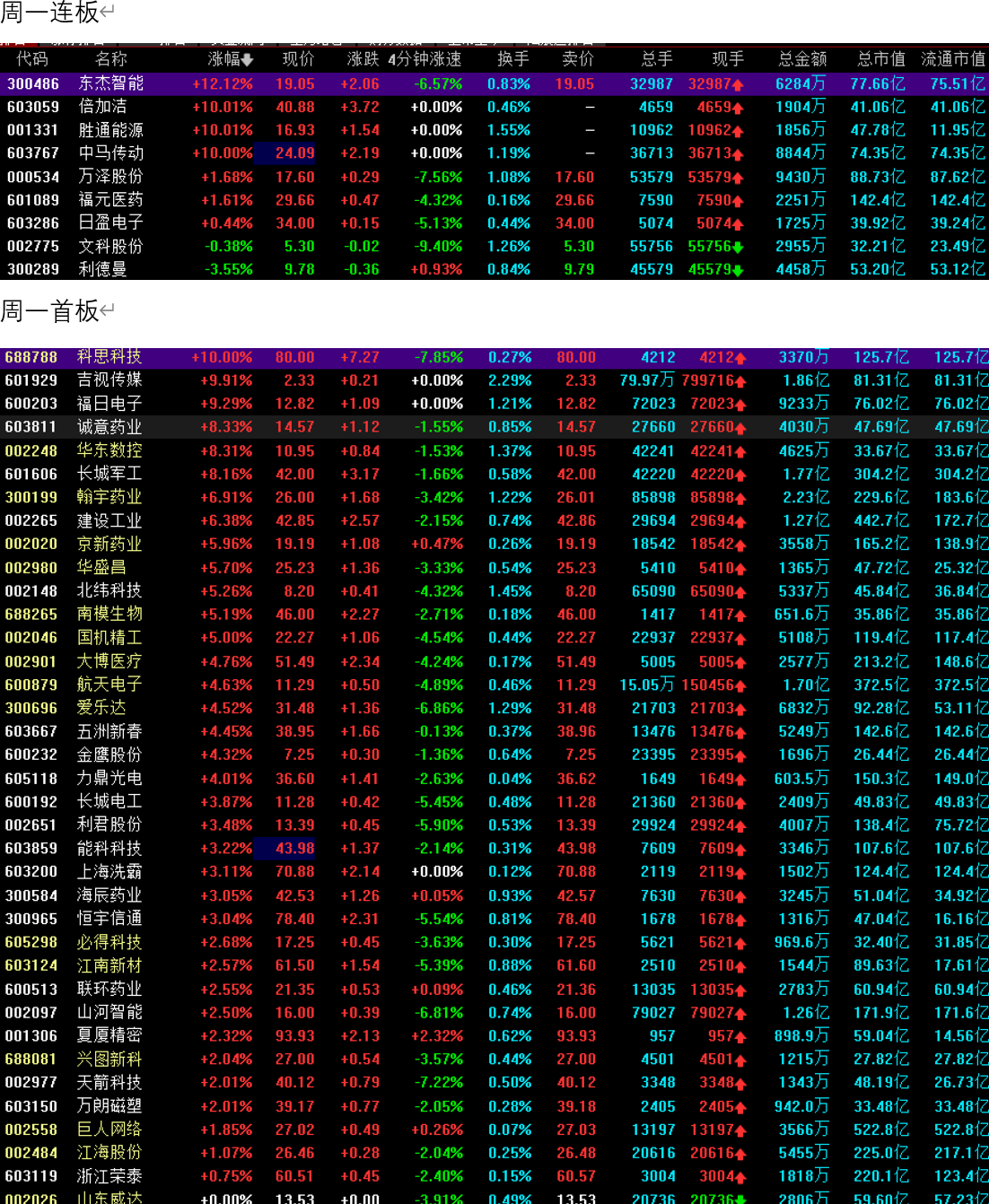Image resolution: width=989 pixels, height=1204 pixels.
Task: Click the 流通市值 column header
Action: pos(953,59)
